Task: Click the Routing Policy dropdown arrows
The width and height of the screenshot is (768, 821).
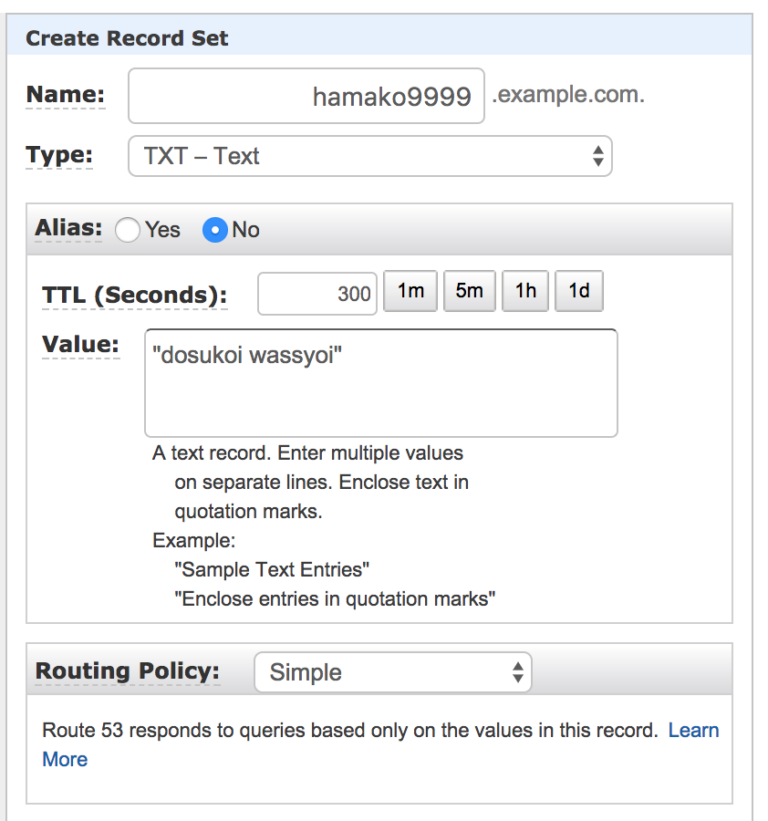Action: (x=517, y=673)
